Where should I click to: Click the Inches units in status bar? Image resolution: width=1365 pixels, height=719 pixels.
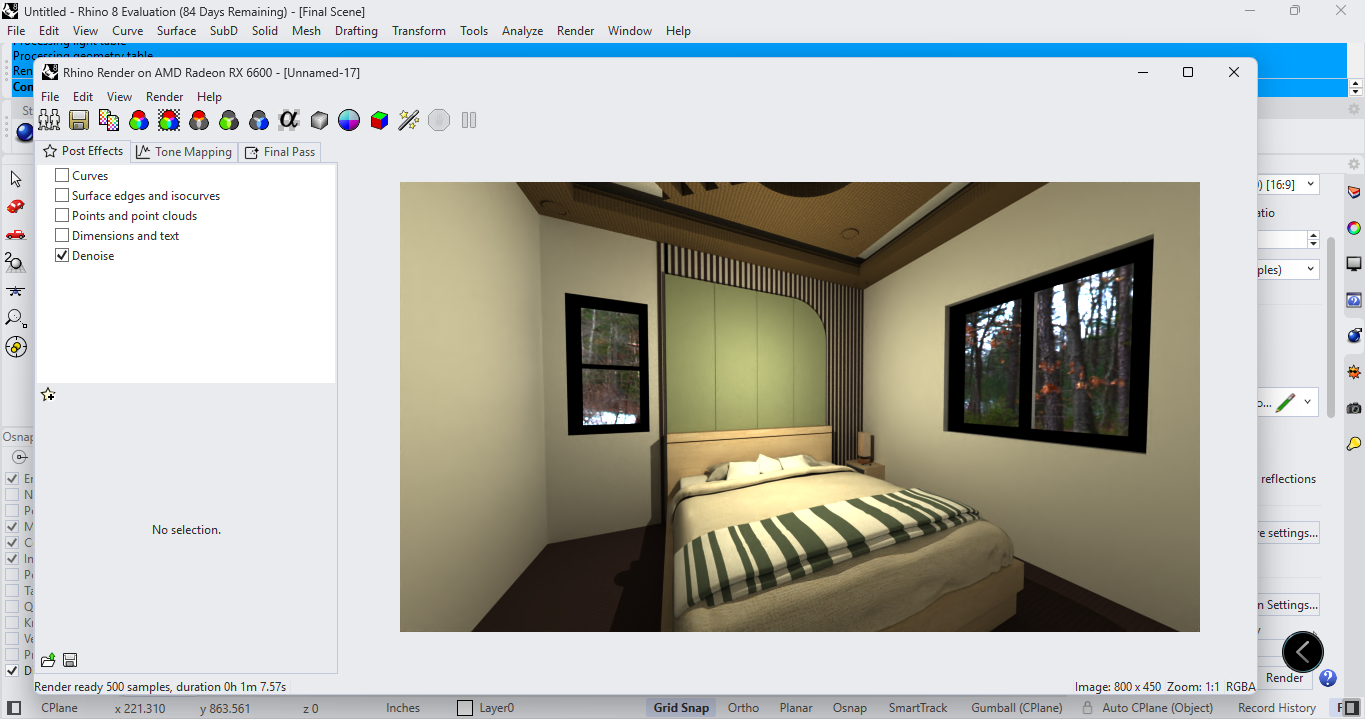pyautogui.click(x=403, y=708)
